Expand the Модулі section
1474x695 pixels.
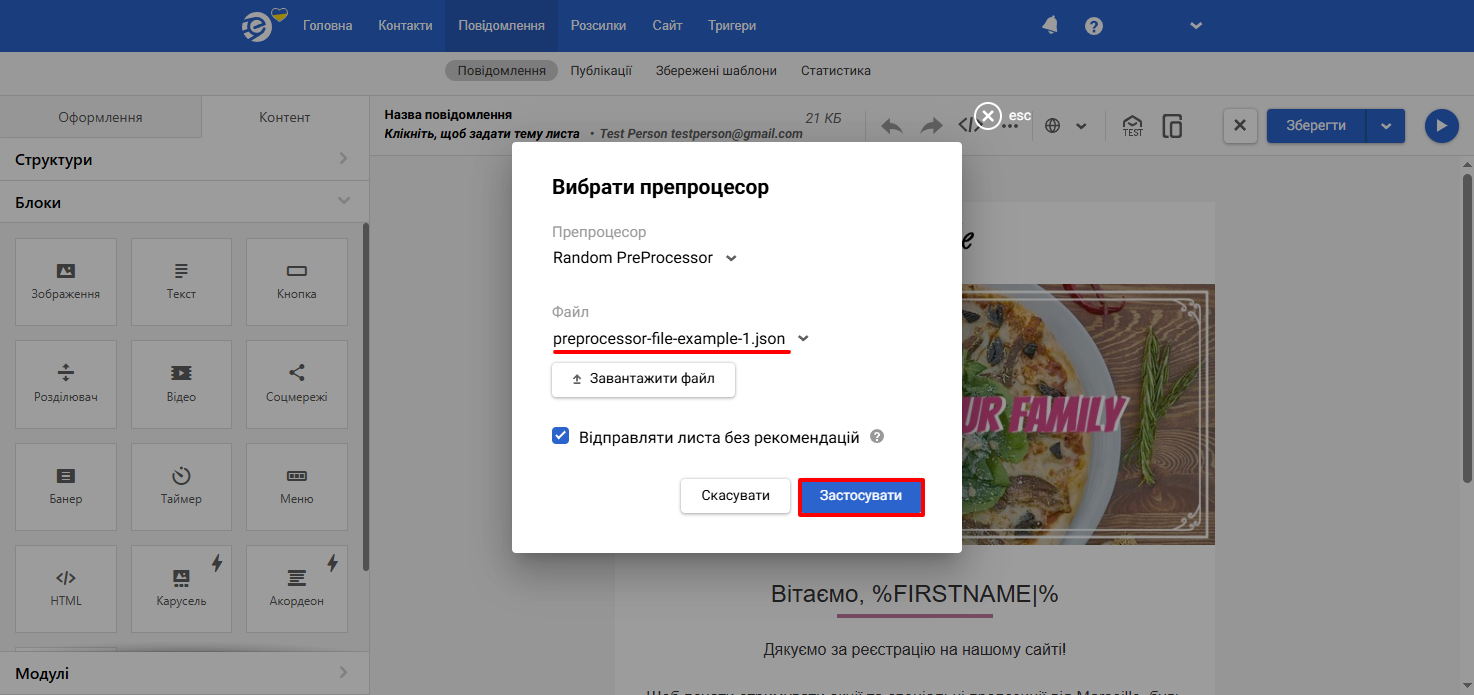(184, 673)
